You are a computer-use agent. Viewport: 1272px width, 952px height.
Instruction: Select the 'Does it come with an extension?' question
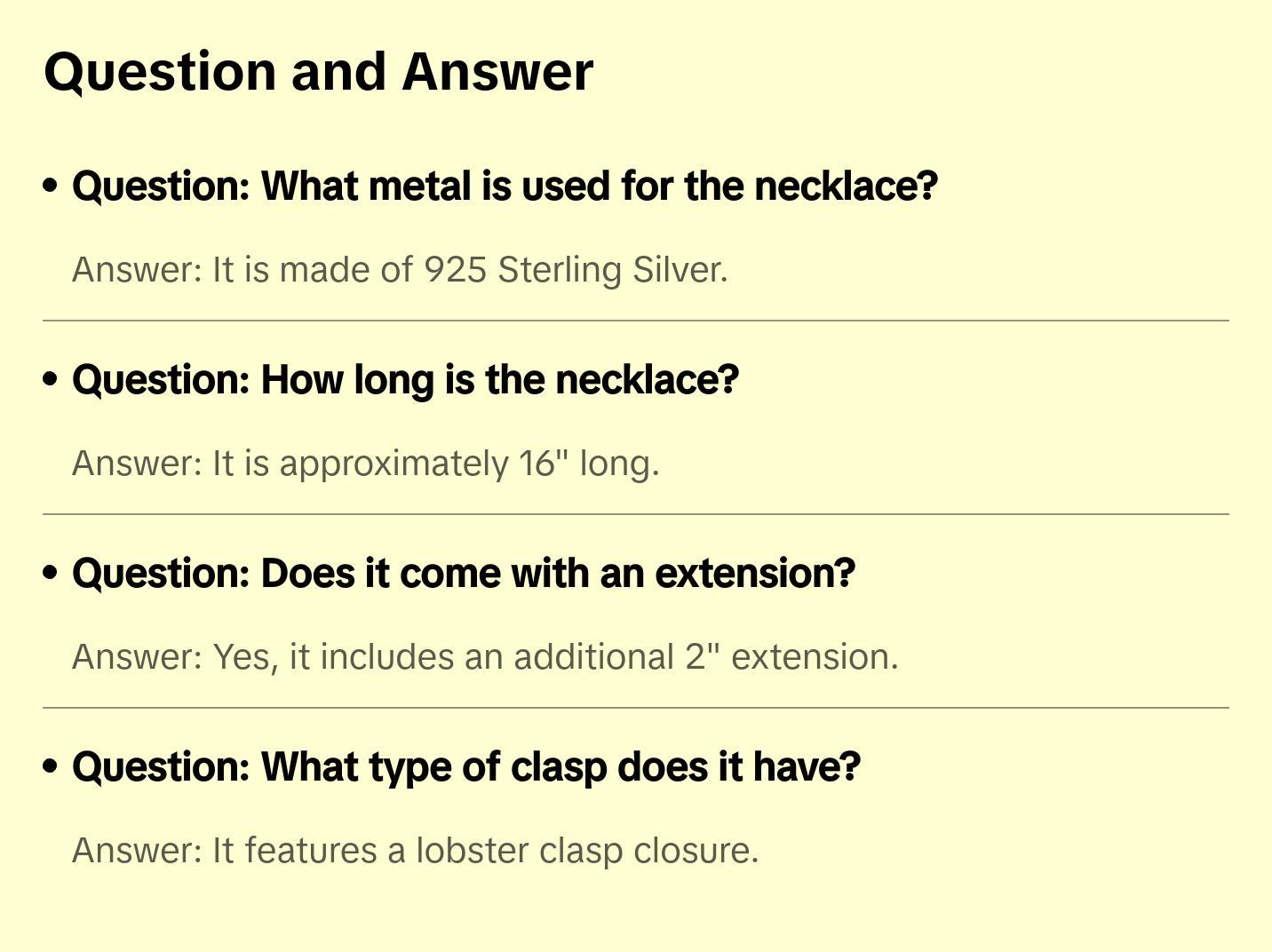[x=464, y=574]
